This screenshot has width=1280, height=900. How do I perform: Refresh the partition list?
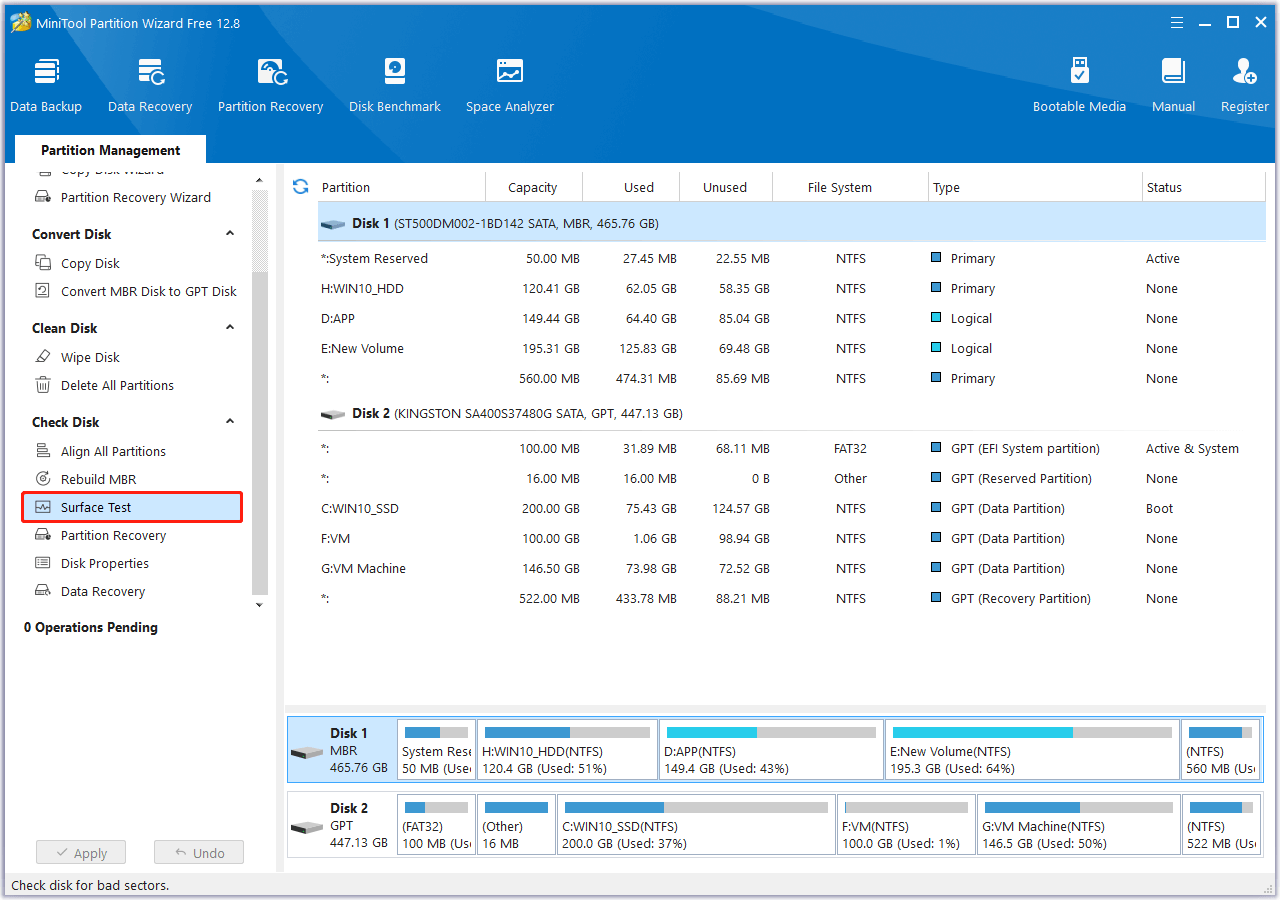coord(300,187)
